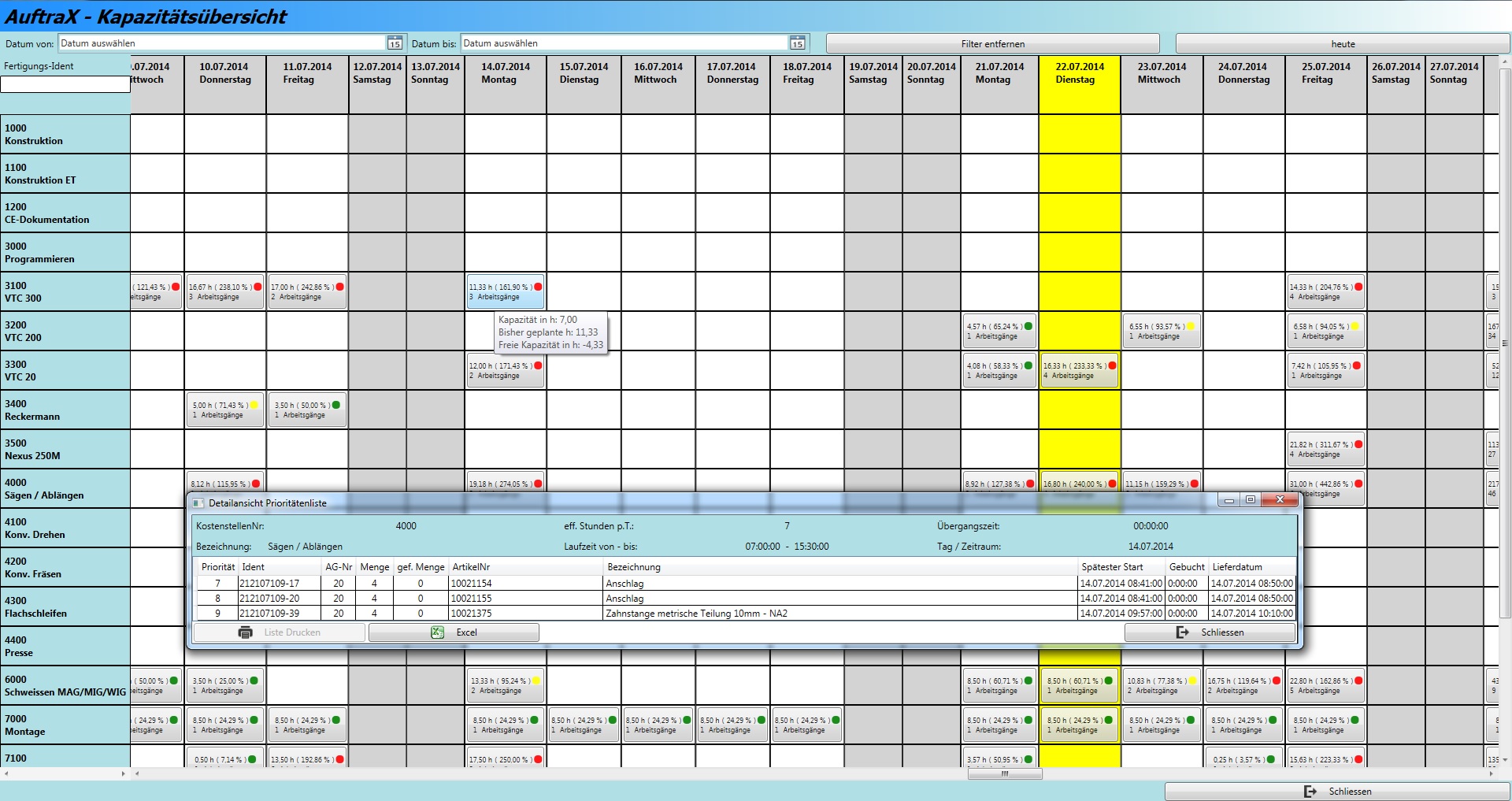Image resolution: width=1512 pixels, height=801 pixels.
Task: Click the exit icon on the bottom Schliessen button
Action: (1310, 792)
